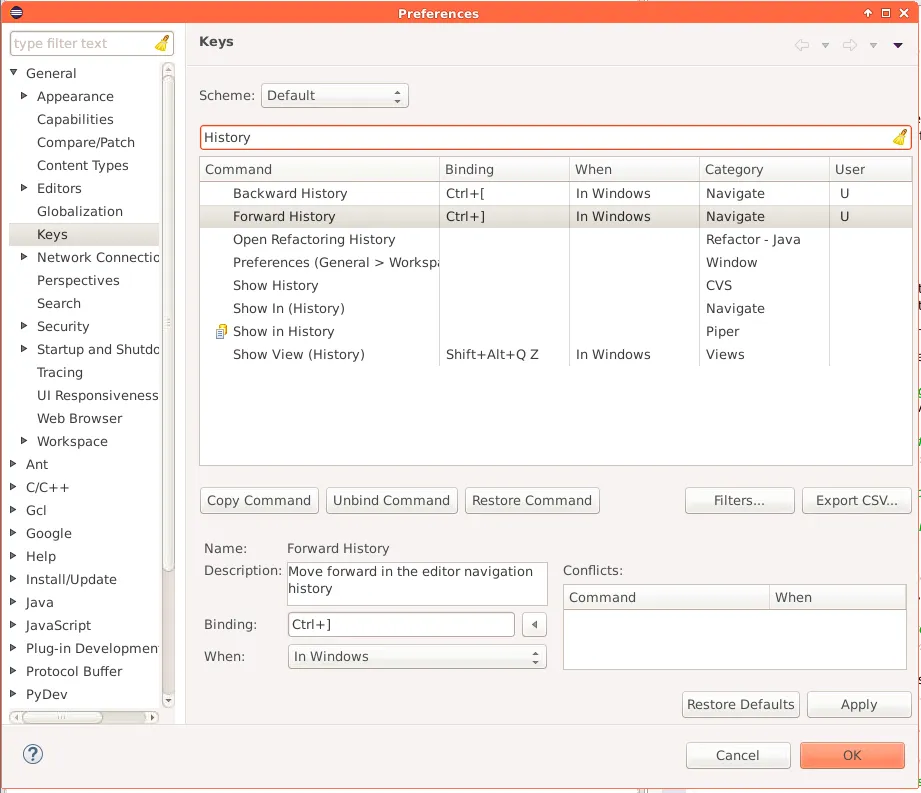Click the tree vertical scrollbar down arrow
Viewport: 921px width, 793px height.
click(168, 700)
